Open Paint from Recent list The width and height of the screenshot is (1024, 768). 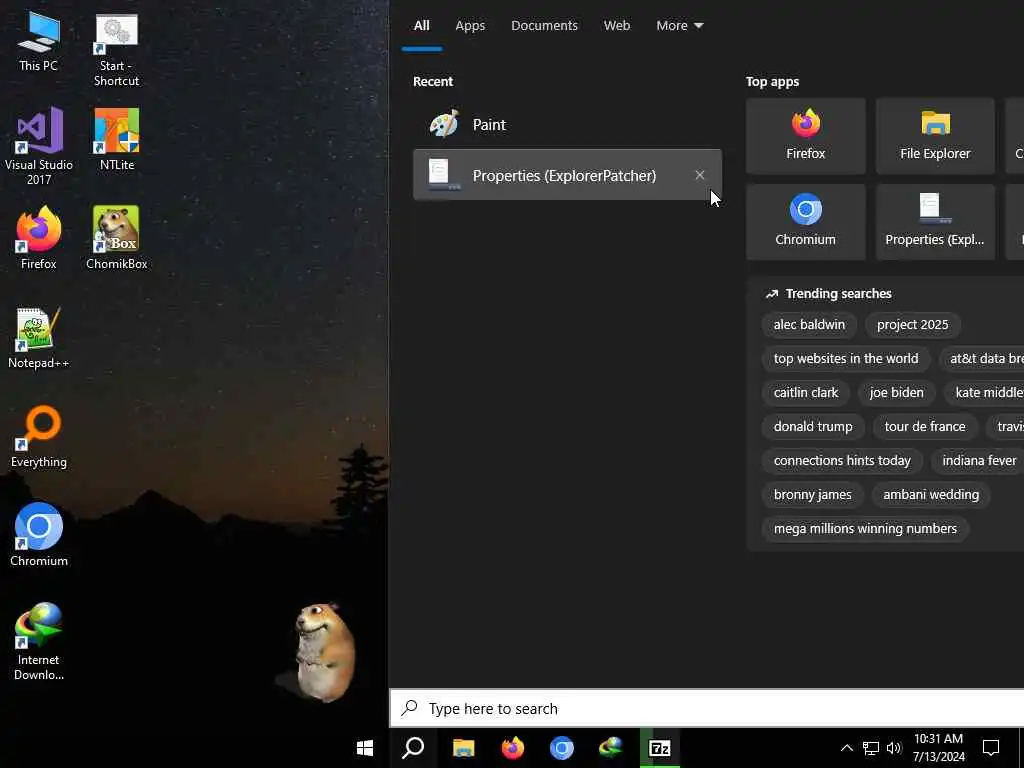pyautogui.click(x=568, y=124)
